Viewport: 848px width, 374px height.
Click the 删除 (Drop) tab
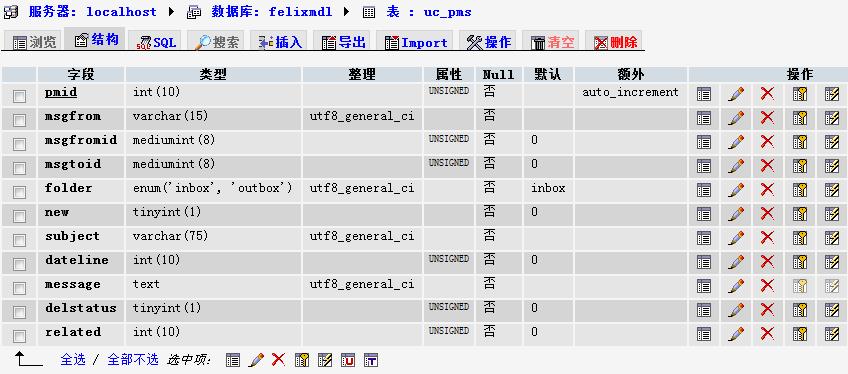(x=615, y=41)
